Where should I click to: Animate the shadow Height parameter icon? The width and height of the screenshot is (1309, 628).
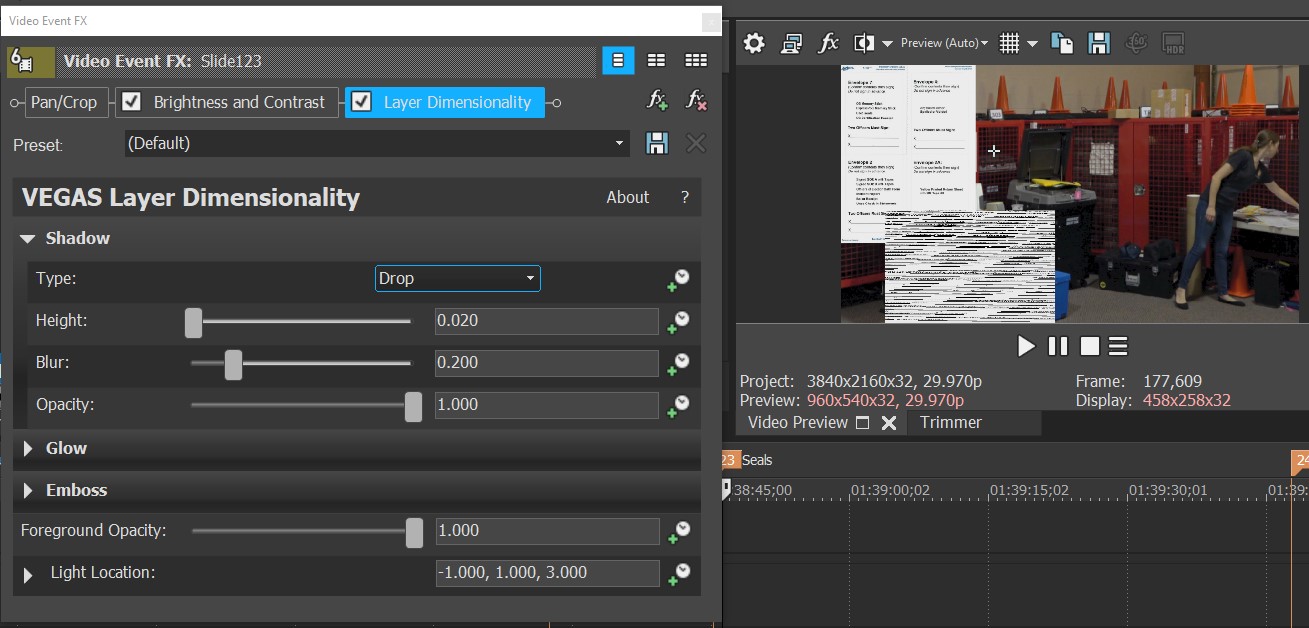point(679,321)
